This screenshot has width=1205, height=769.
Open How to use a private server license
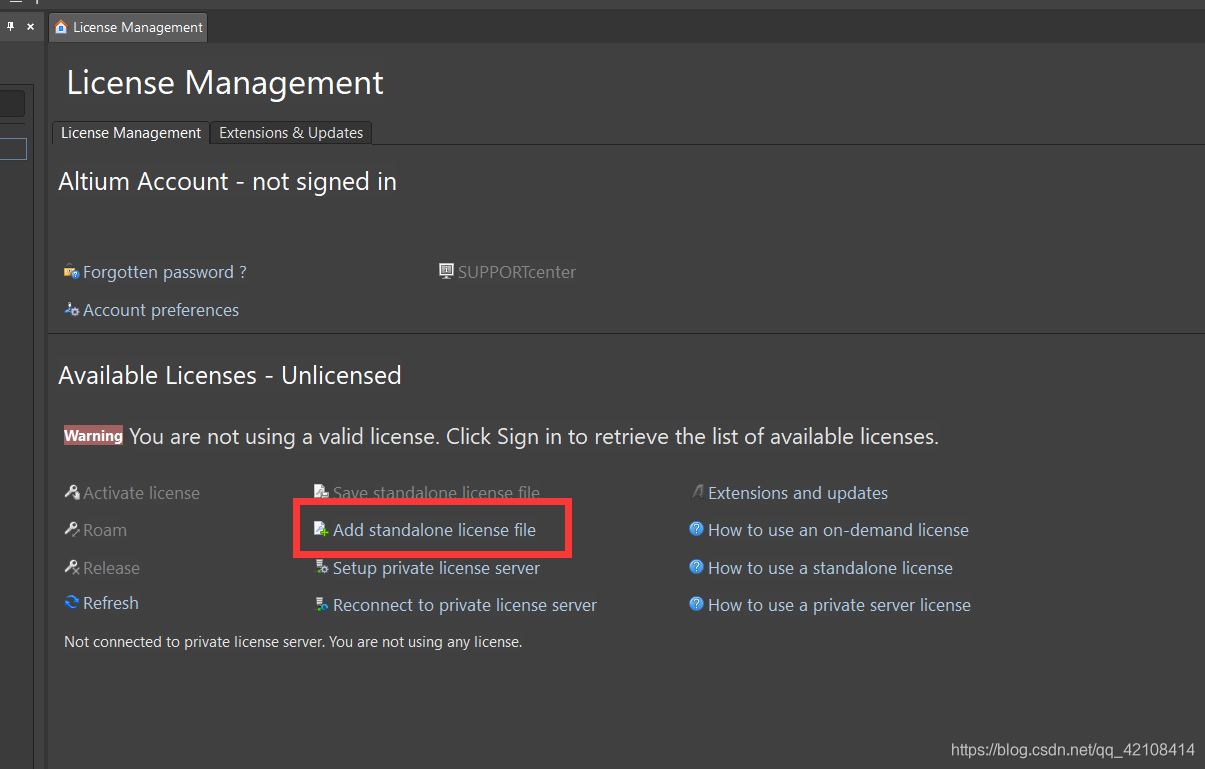click(x=839, y=605)
